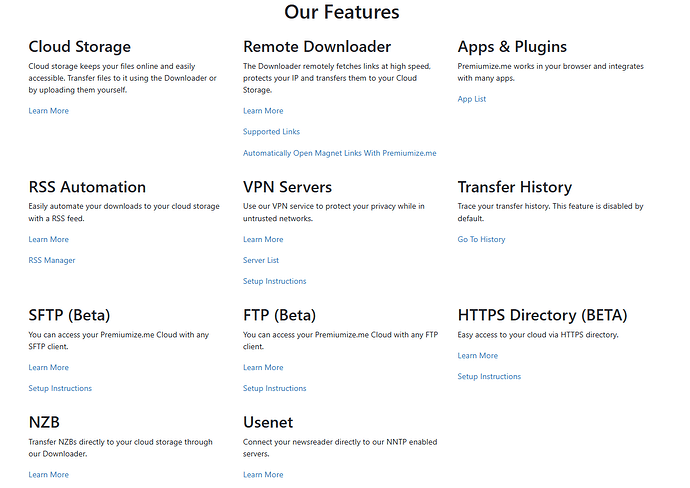The width and height of the screenshot is (690, 488).
Task: Open the Supported Links page
Action: coord(271,132)
